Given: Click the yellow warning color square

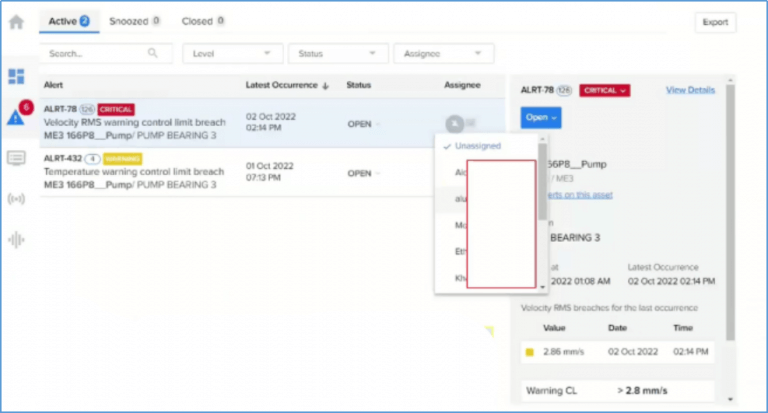Looking at the screenshot, I should coord(529,352).
